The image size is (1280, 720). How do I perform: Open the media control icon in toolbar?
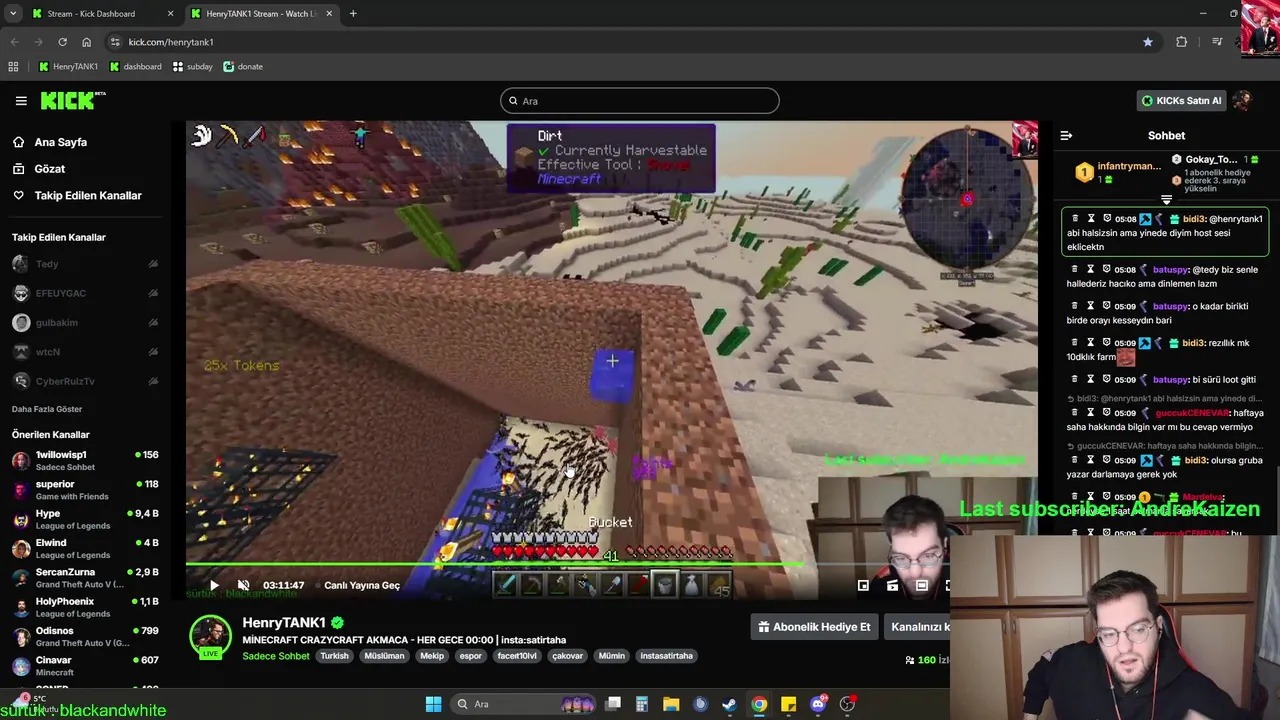1217,42
